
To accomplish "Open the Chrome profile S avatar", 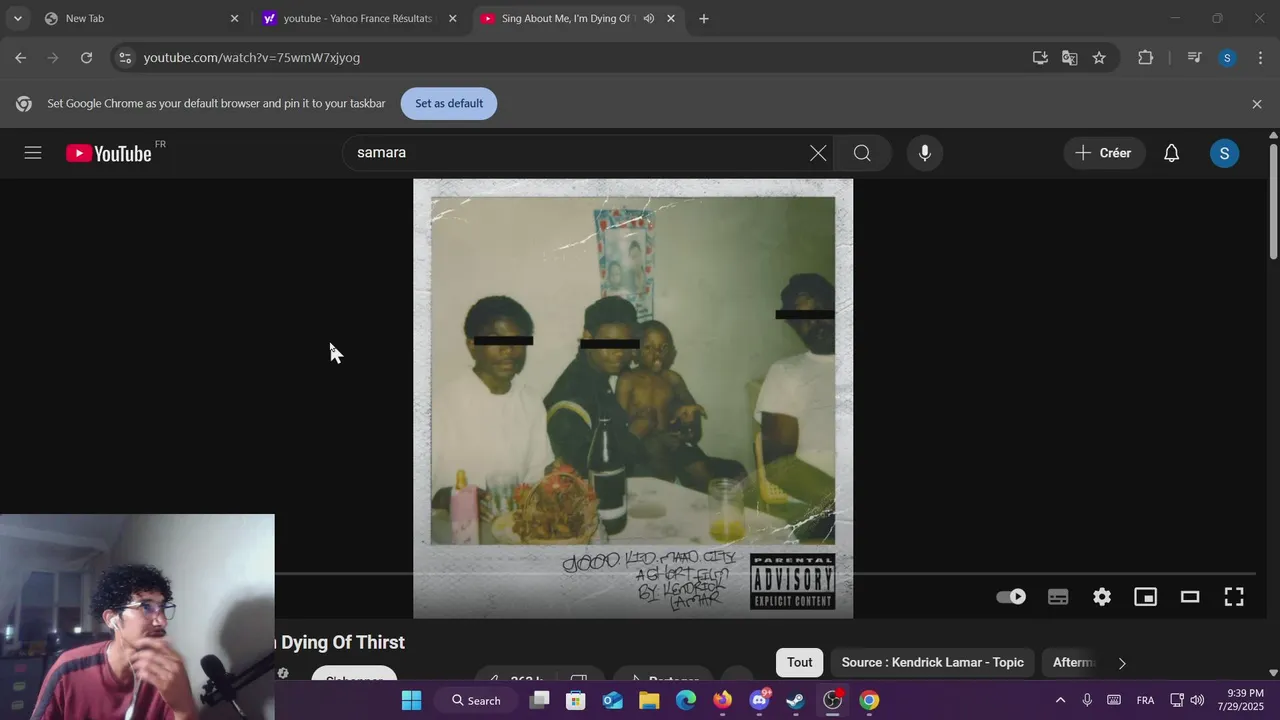I will 1227,58.
